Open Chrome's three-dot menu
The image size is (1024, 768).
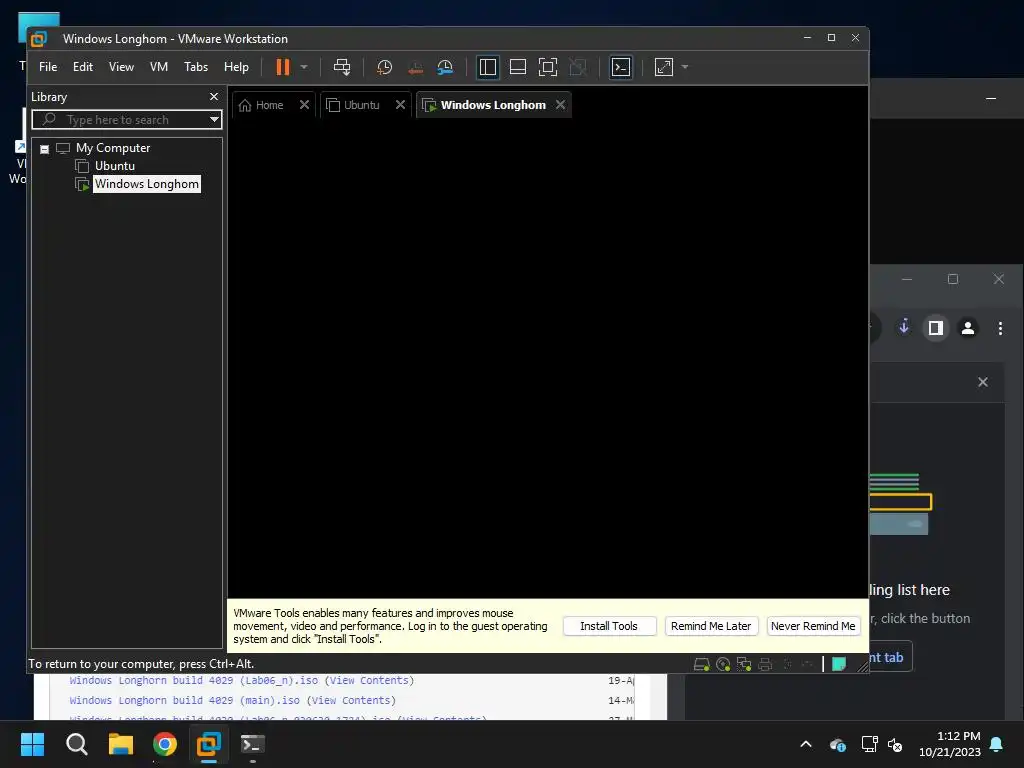[x=1000, y=328]
